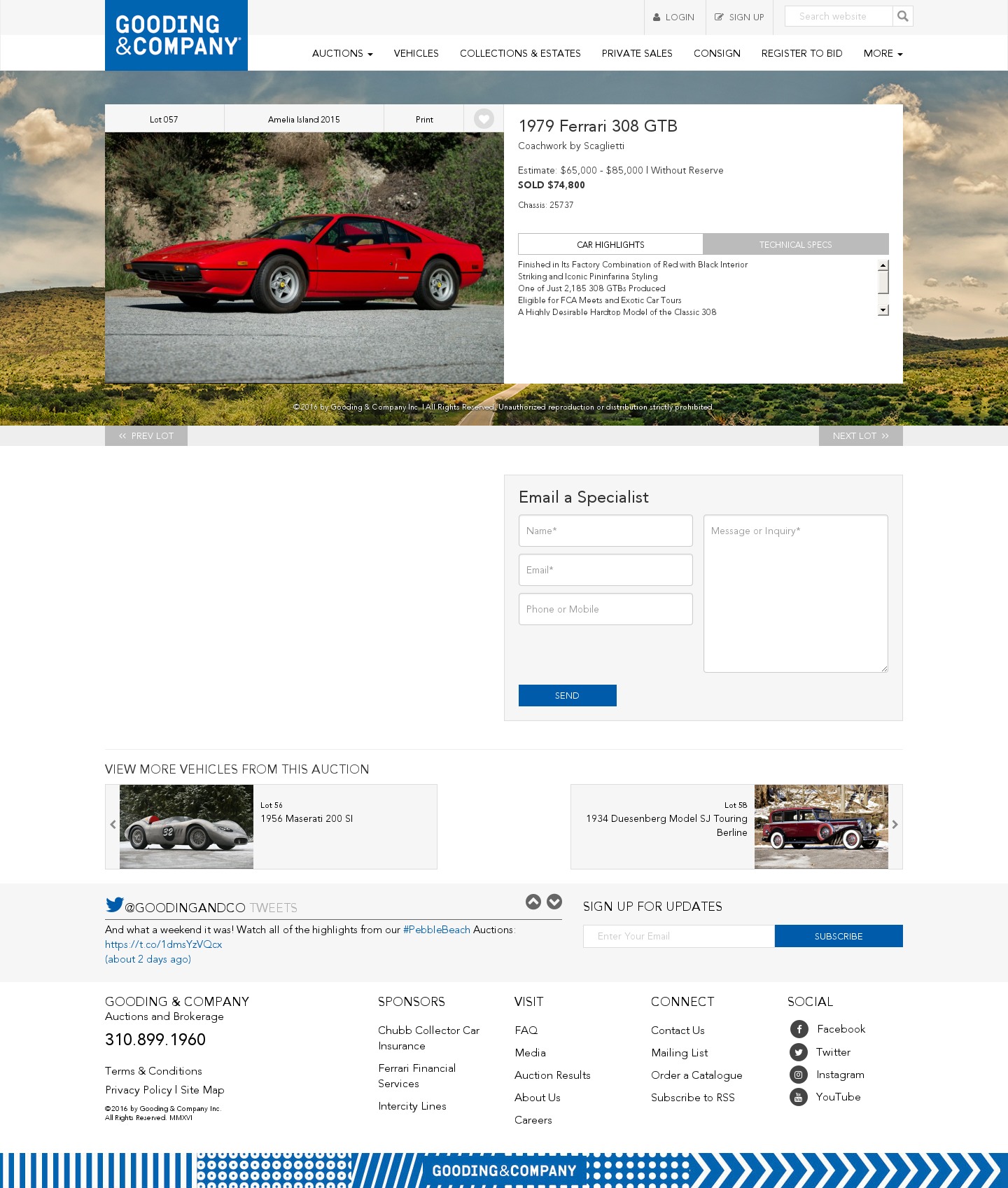Click the Enter Your Email field

pyautogui.click(x=679, y=936)
